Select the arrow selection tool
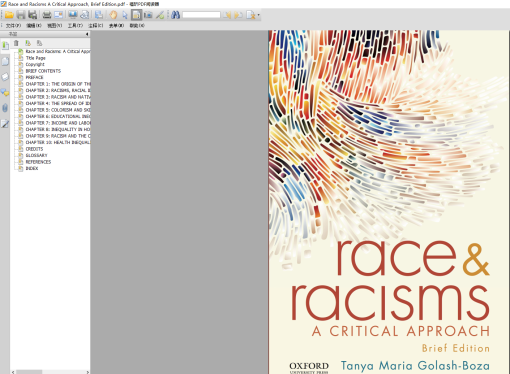 (x=125, y=15)
